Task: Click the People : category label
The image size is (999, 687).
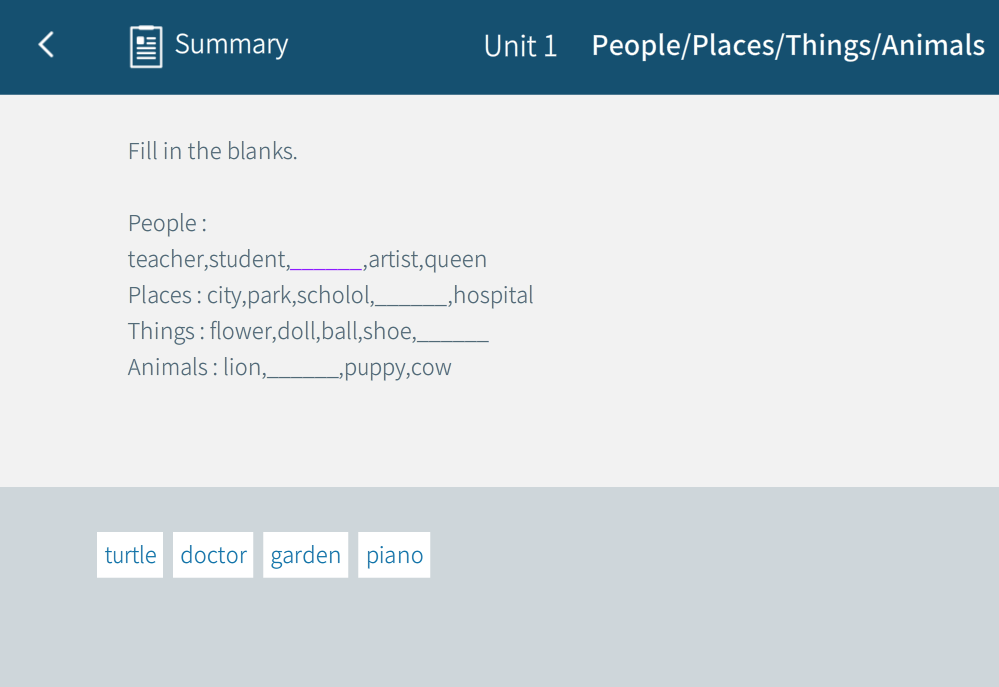Action: (x=167, y=223)
